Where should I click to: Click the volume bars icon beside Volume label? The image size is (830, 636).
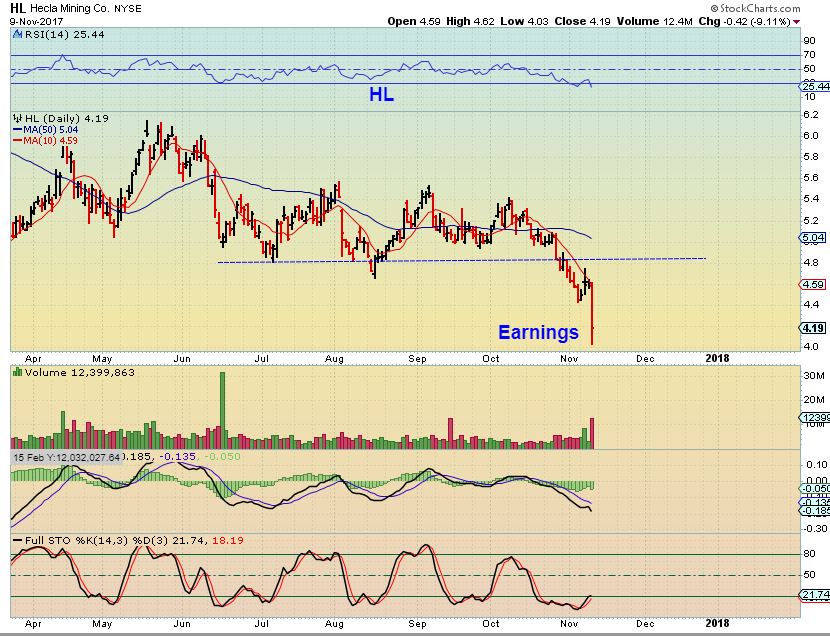(17, 372)
